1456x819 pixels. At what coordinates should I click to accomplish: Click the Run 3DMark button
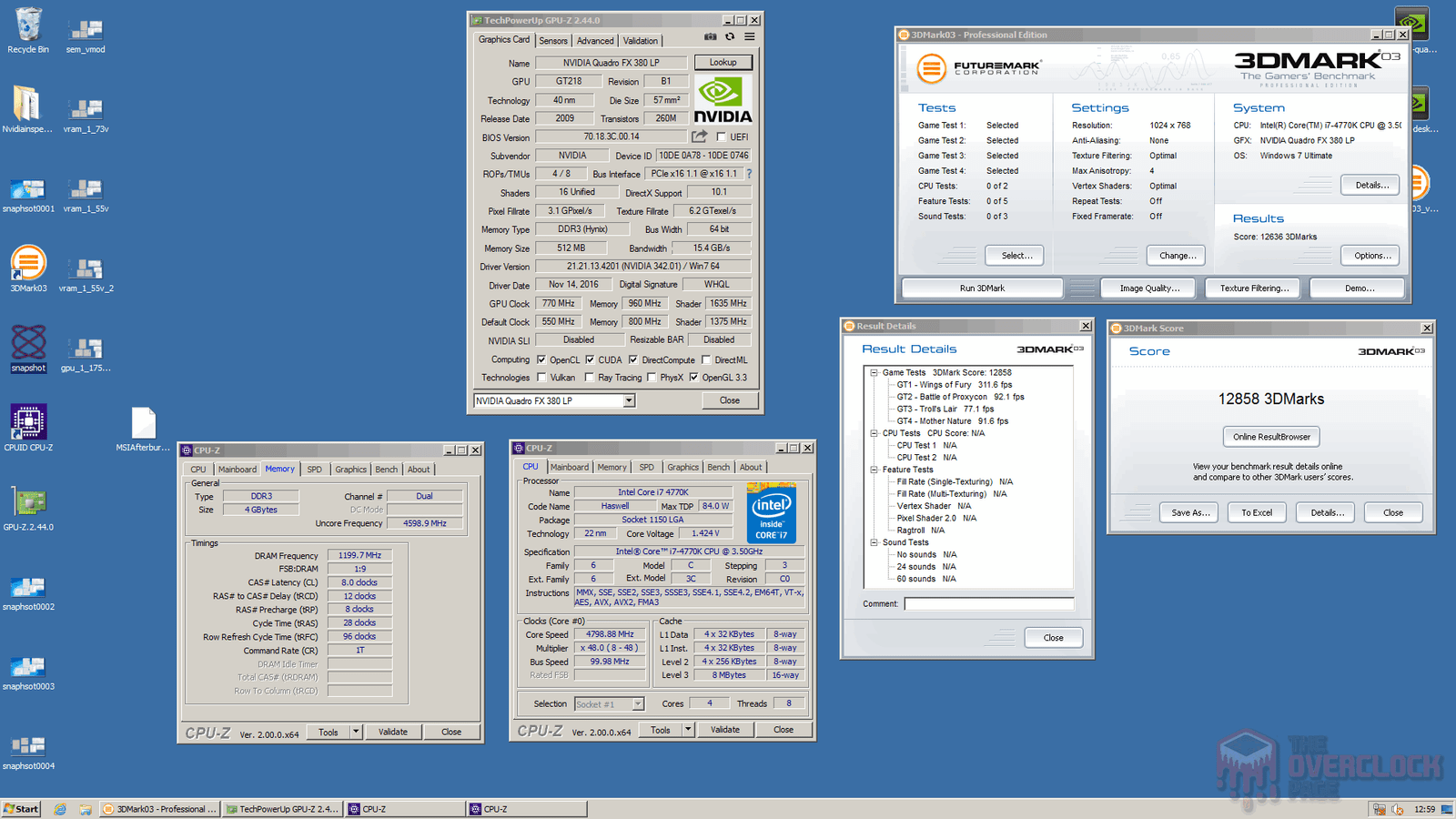coord(982,288)
